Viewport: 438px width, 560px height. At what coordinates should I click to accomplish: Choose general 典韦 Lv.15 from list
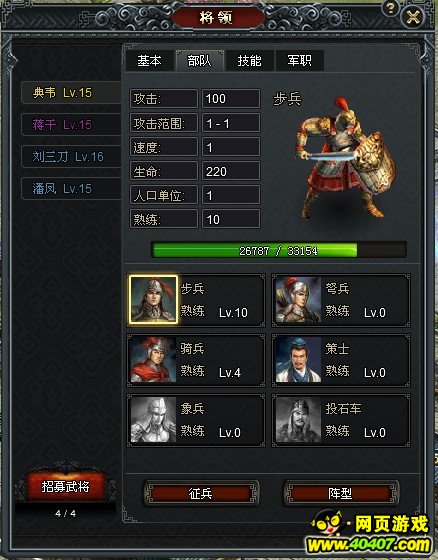(71, 92)
